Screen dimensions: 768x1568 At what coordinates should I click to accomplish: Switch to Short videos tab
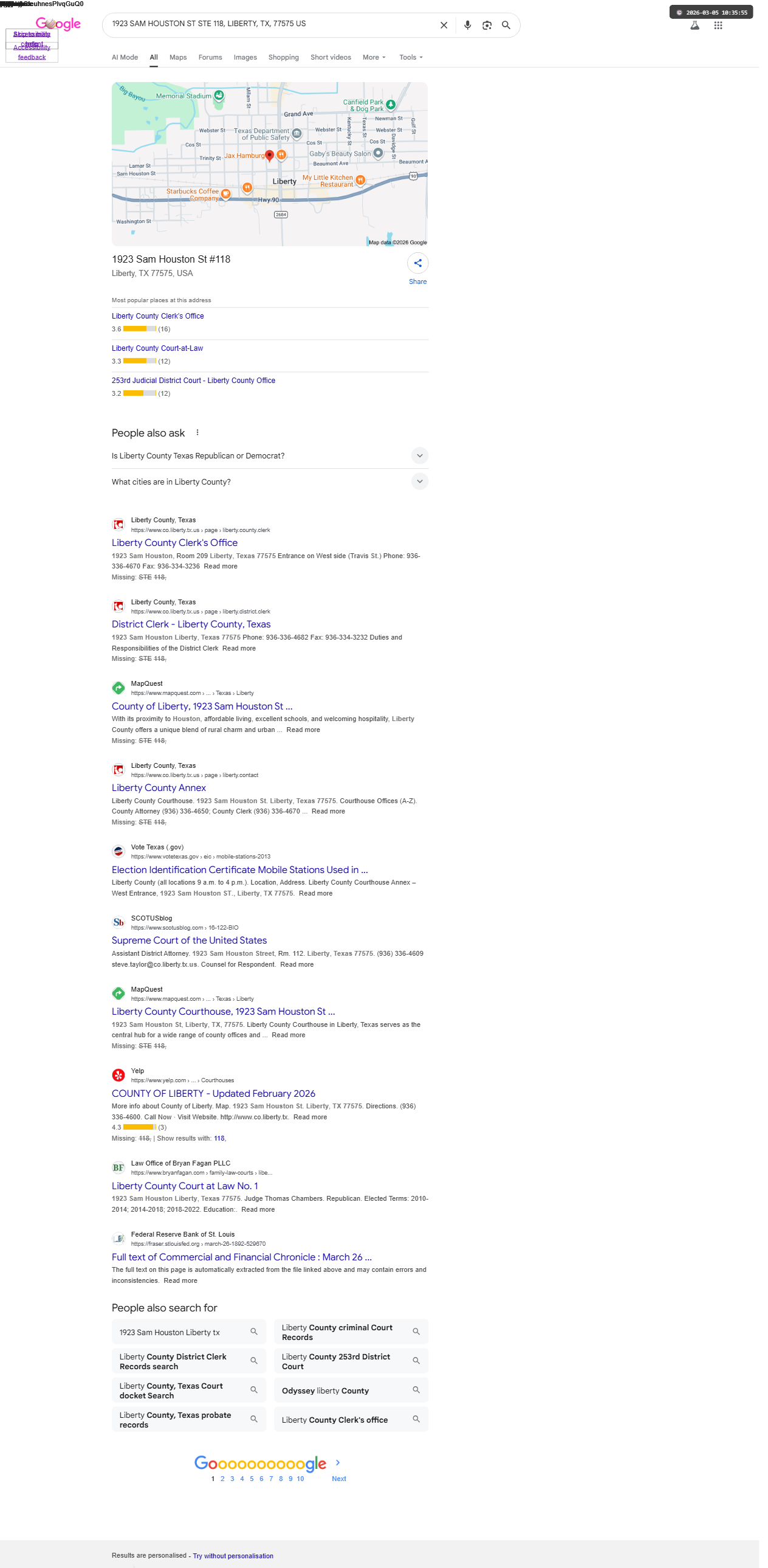coord(331,57)
